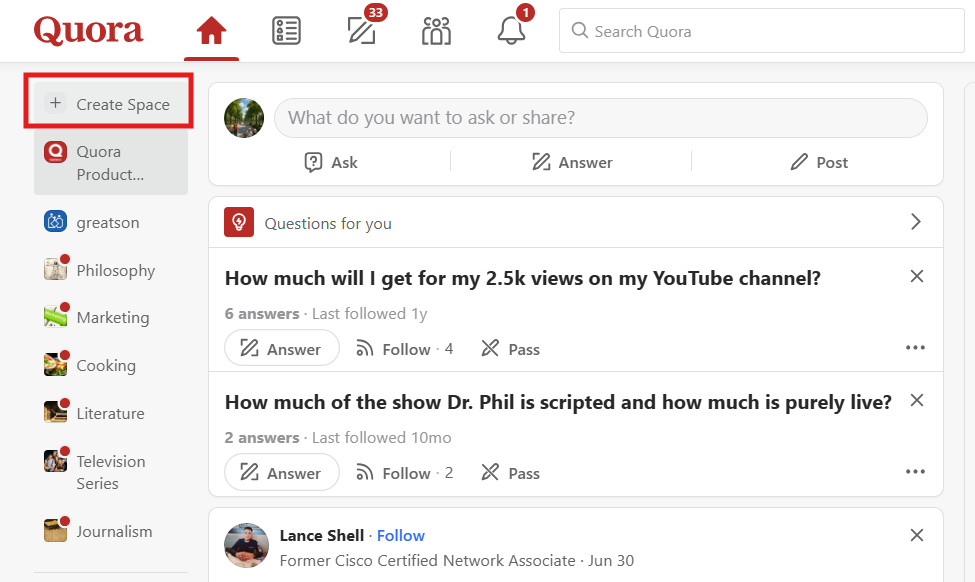
Task: Follow Lance Shell
Action: (x=400, y=535)
